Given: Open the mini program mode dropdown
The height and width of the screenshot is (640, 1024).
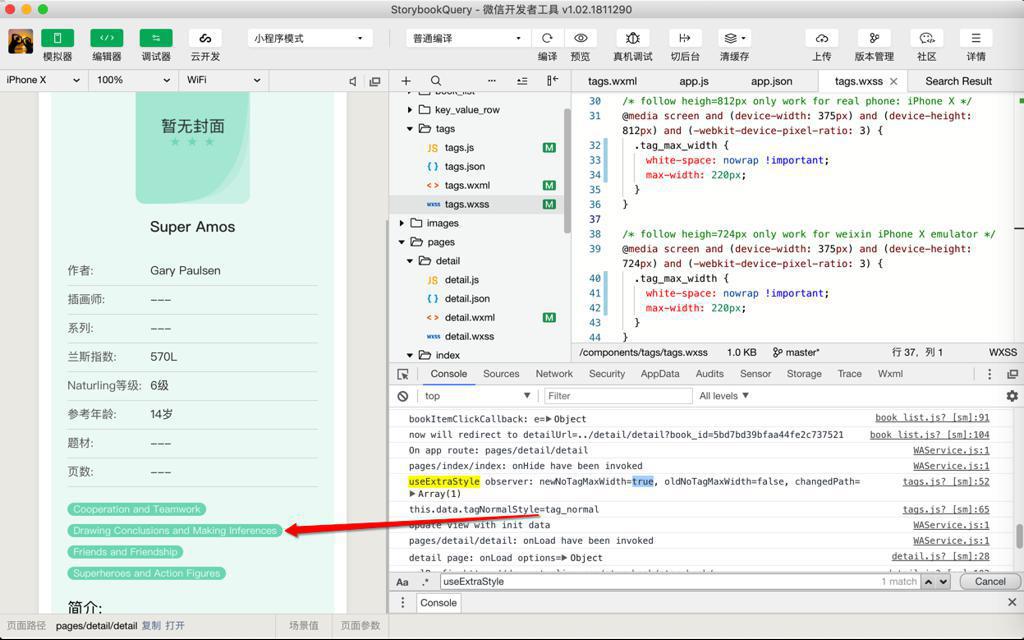Looking at the screenshot, I should (310, 39).
